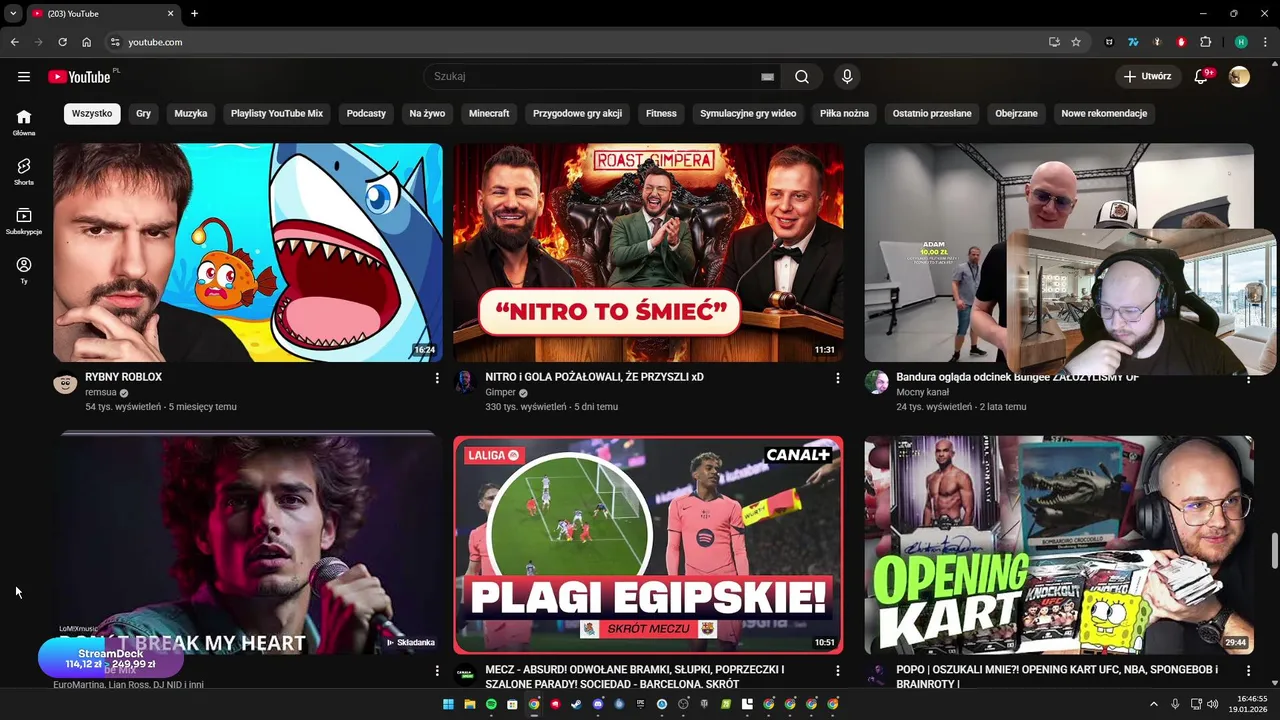Select the Ostatnio przesłane chip

pos(932,114)
